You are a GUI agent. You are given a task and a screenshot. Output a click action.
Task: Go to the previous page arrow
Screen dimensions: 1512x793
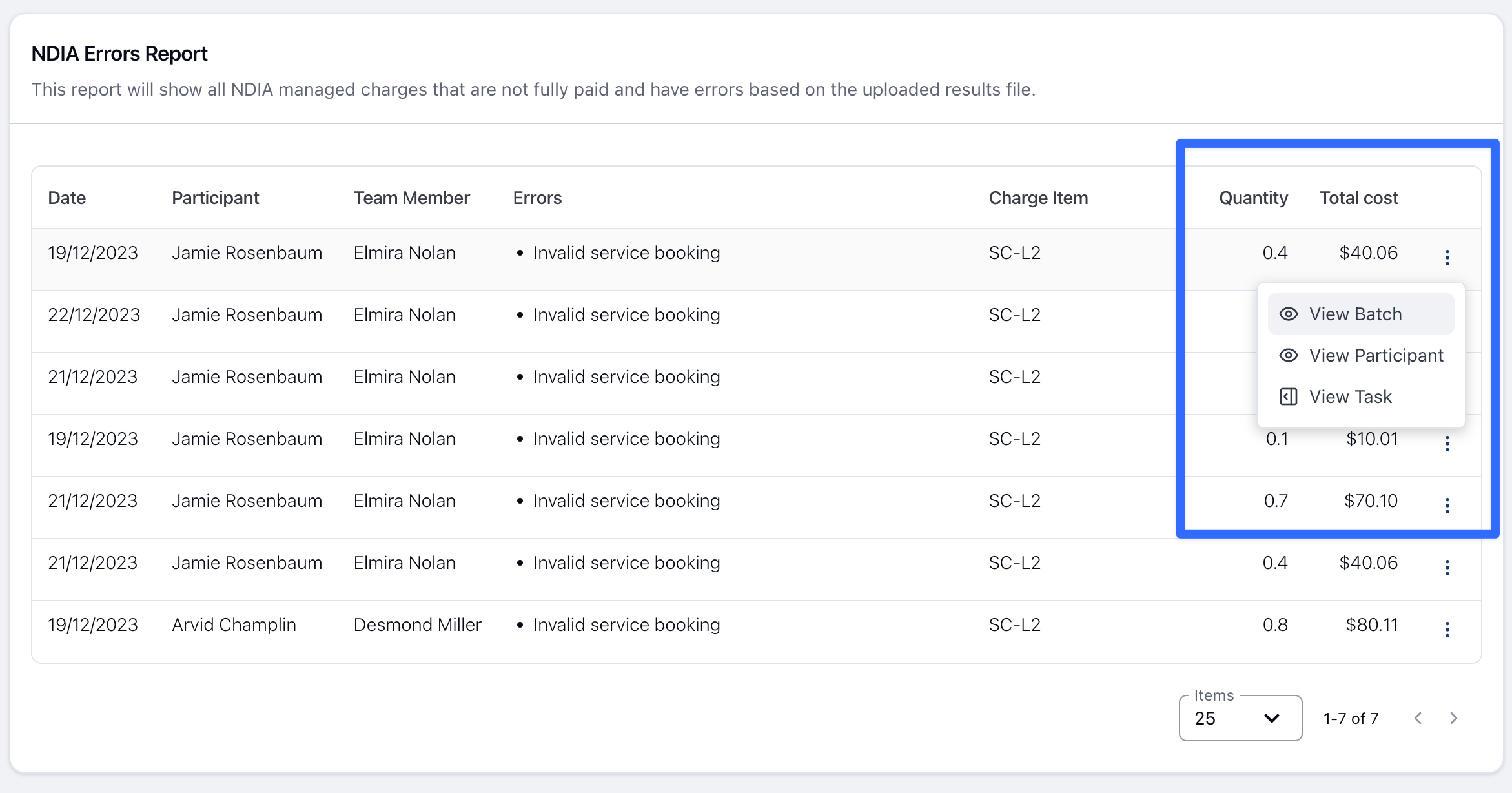coord(1418,718)
